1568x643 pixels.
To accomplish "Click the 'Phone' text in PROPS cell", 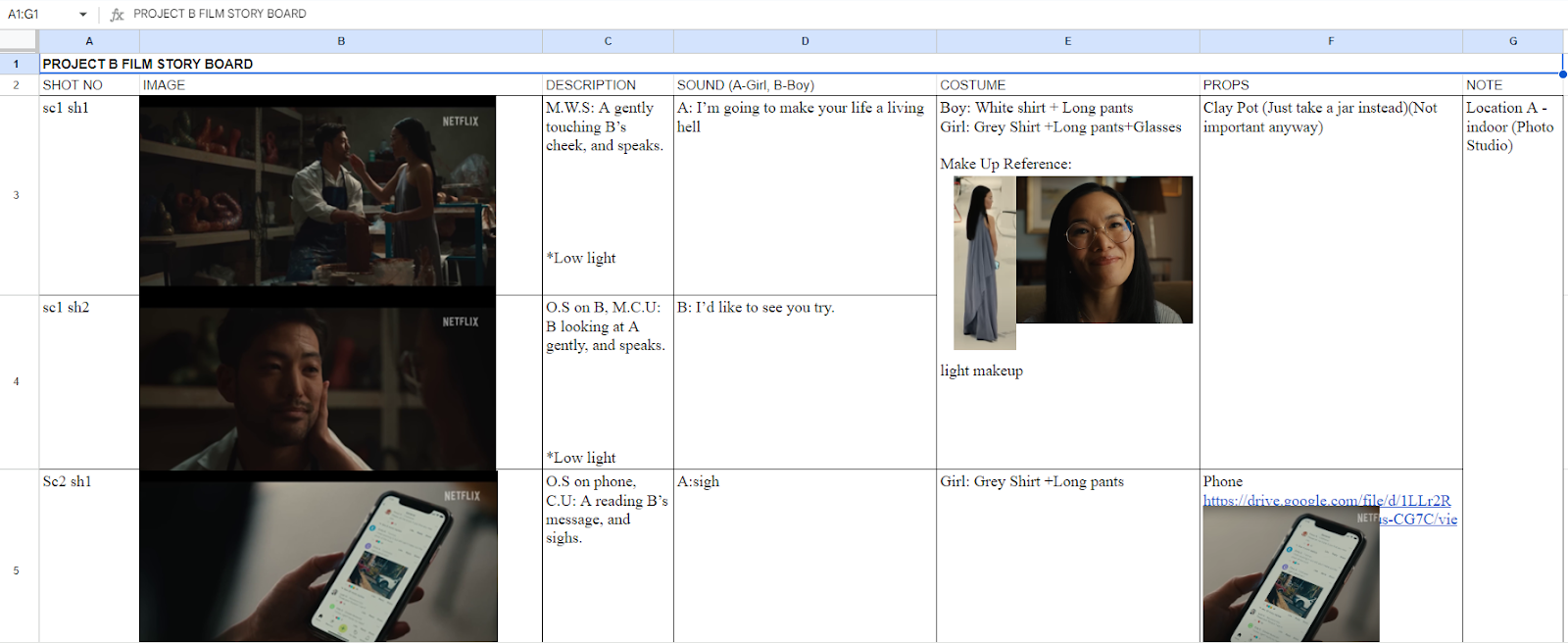I will coord(1223,481).
